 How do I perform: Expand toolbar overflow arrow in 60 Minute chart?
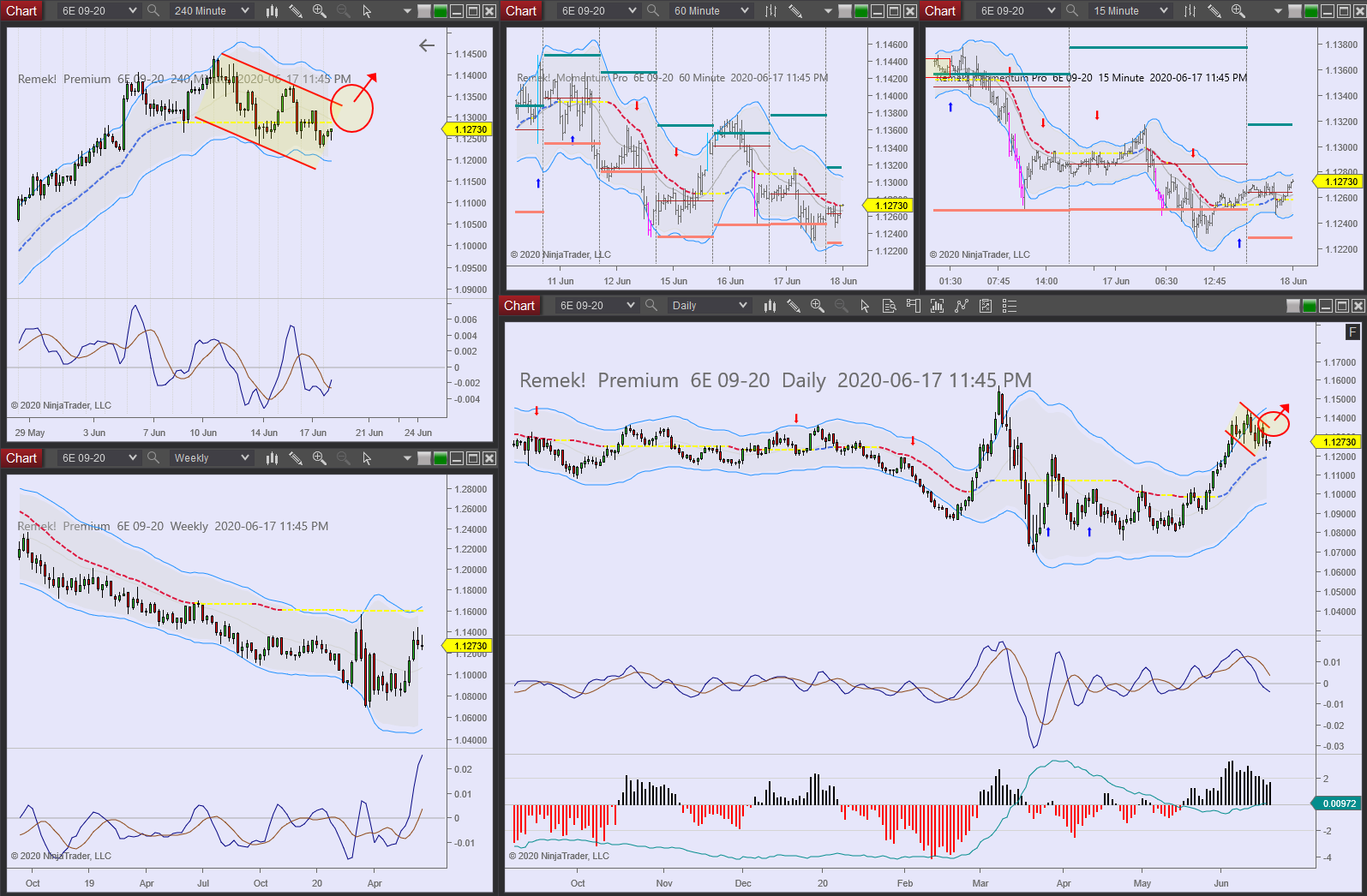point(828,11)
